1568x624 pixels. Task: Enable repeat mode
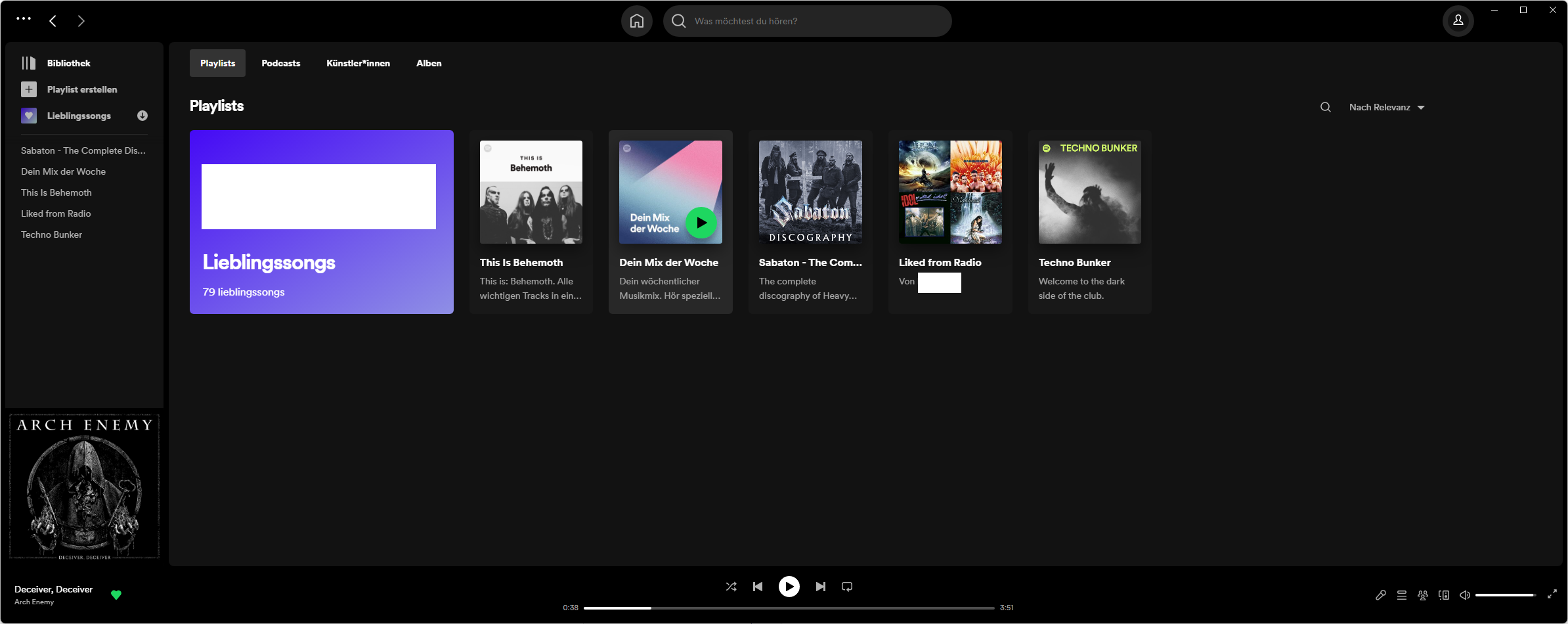[x=846, y=587]
